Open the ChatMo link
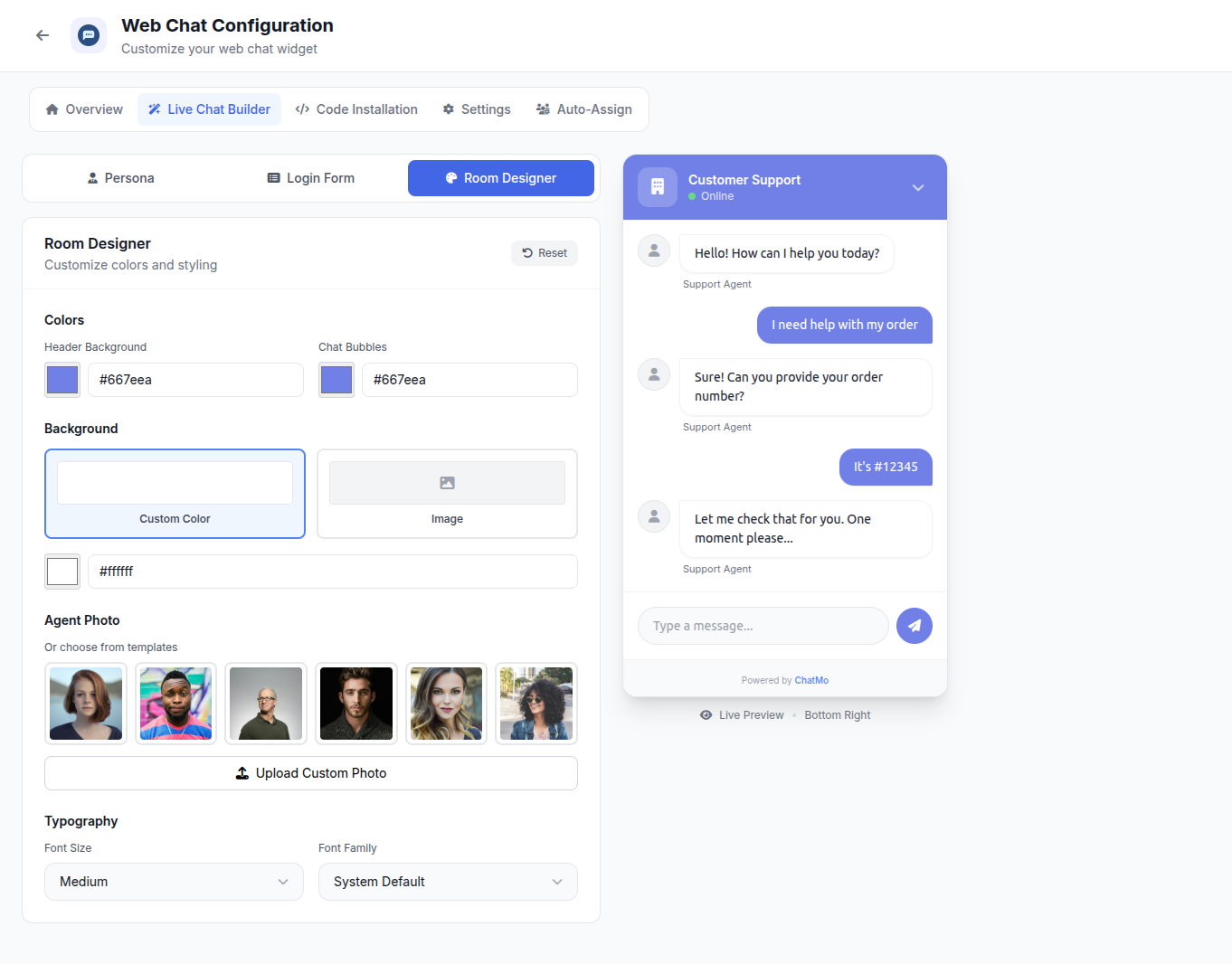 [811, 680]
